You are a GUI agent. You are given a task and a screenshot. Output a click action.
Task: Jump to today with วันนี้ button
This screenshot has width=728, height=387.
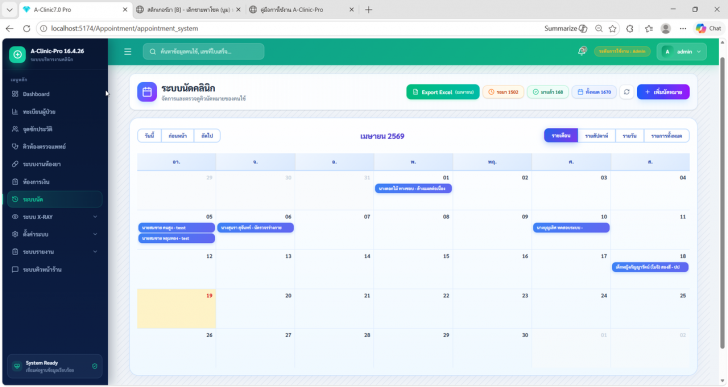[150, 136]
